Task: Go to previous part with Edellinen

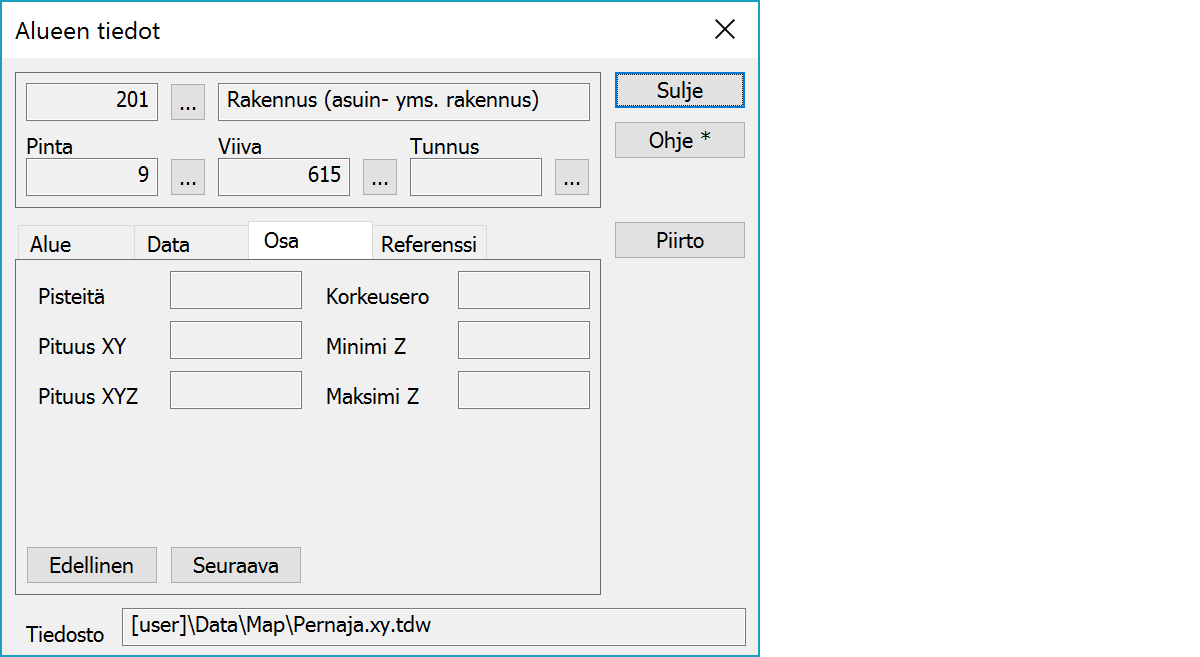Action: tap(91, 565)
